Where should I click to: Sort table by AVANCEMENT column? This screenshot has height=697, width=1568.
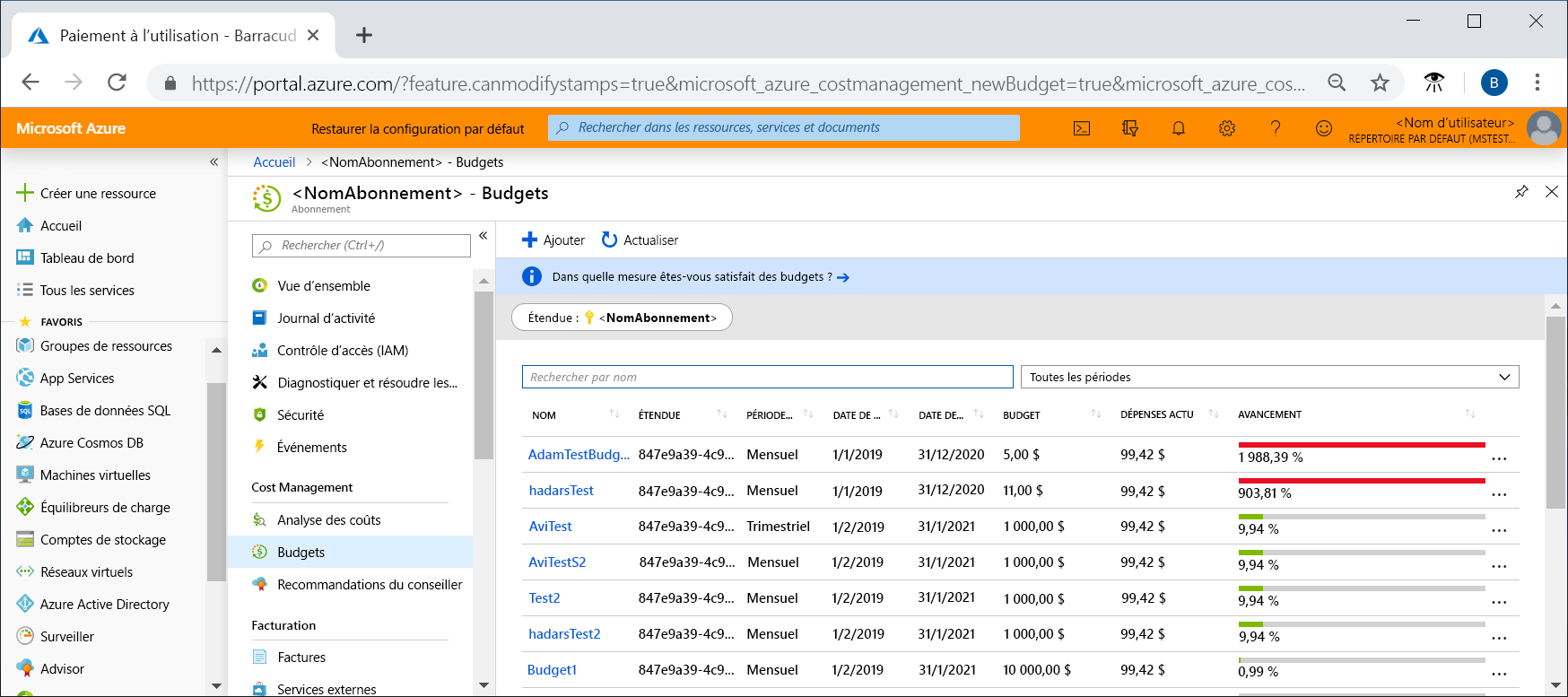tap(1470, 414)
